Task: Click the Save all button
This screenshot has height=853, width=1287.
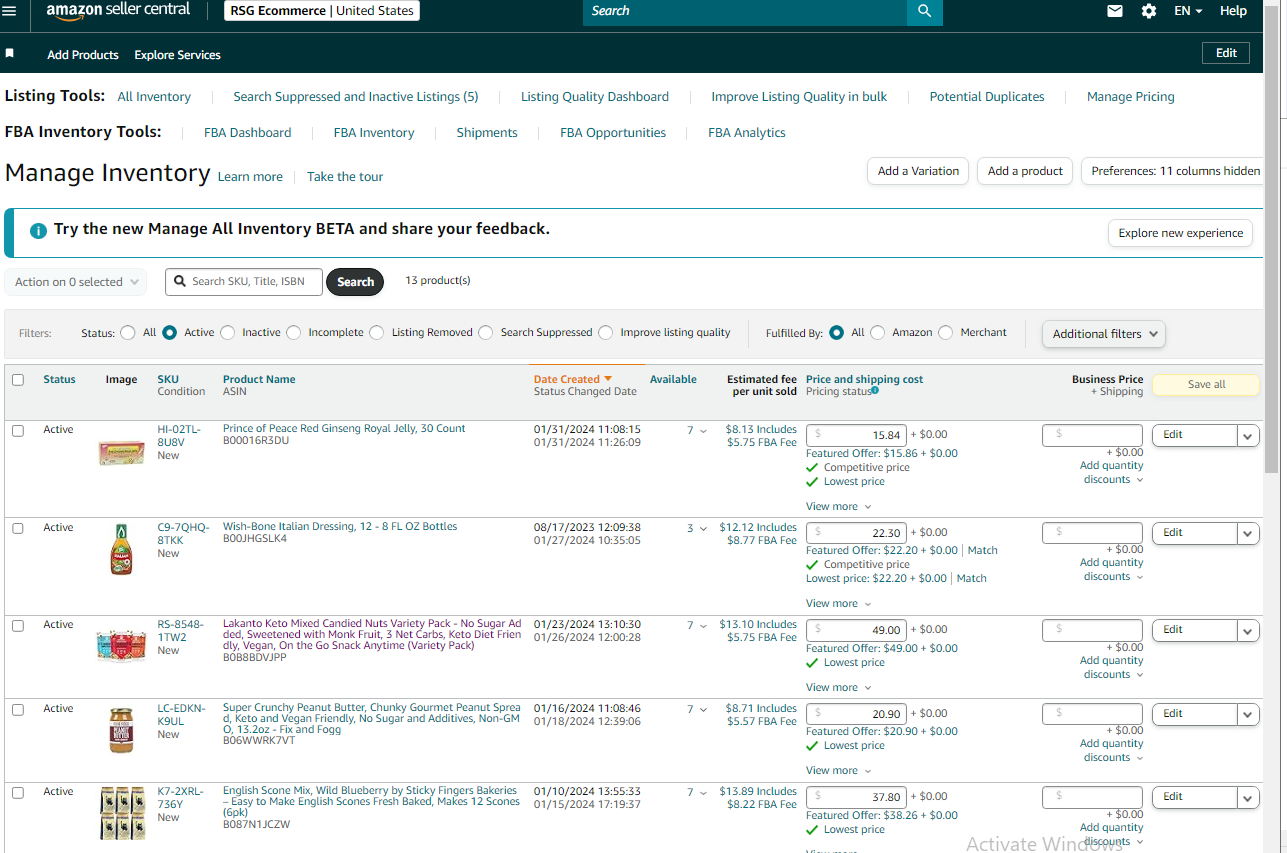Action: 1206,385
